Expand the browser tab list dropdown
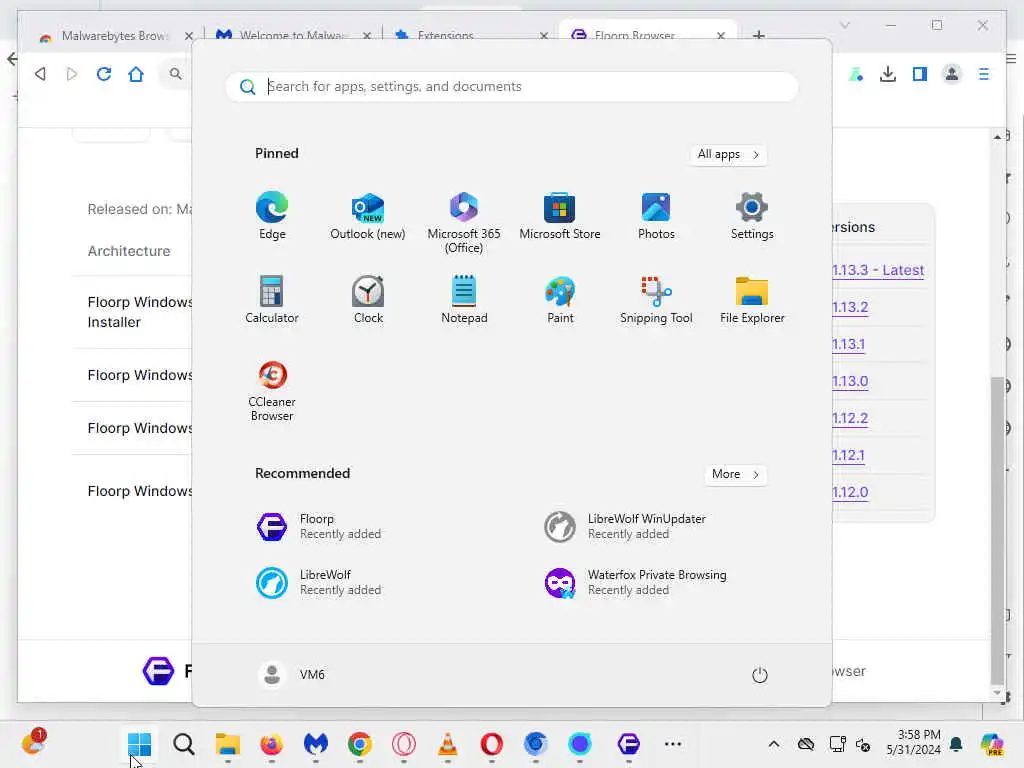1024x768 pixels. click(844, 25)
